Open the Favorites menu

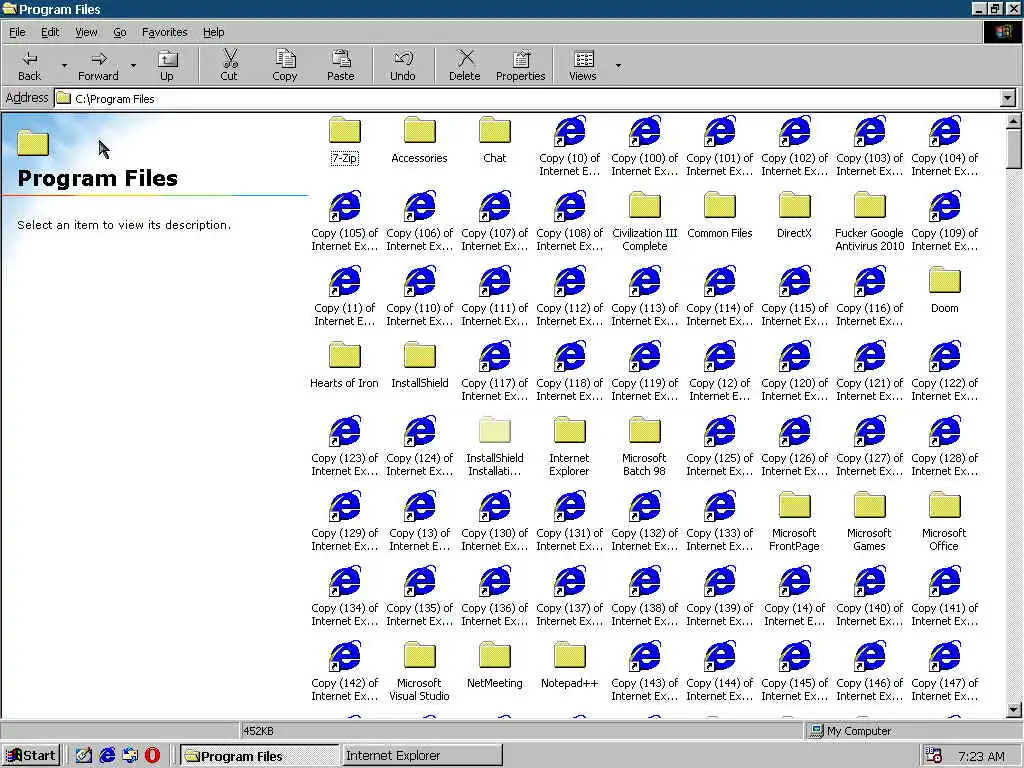165,32
